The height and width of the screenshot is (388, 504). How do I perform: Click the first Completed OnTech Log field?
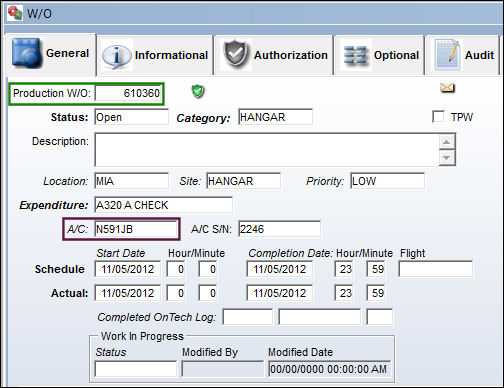click(248, 317)
